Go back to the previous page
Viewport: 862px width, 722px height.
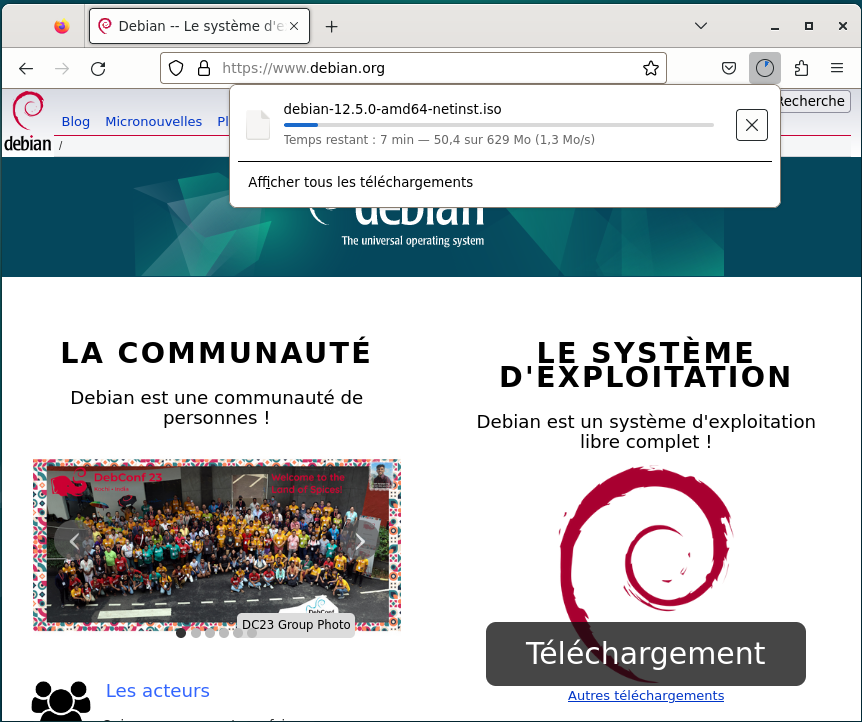pos(26,68)
